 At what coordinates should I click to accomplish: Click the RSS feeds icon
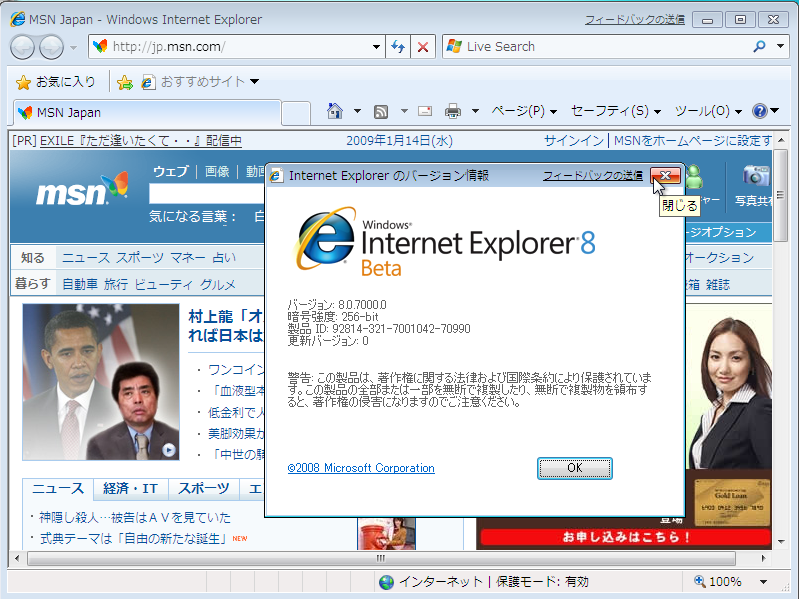pyautogui.click(x=381, y=111)
